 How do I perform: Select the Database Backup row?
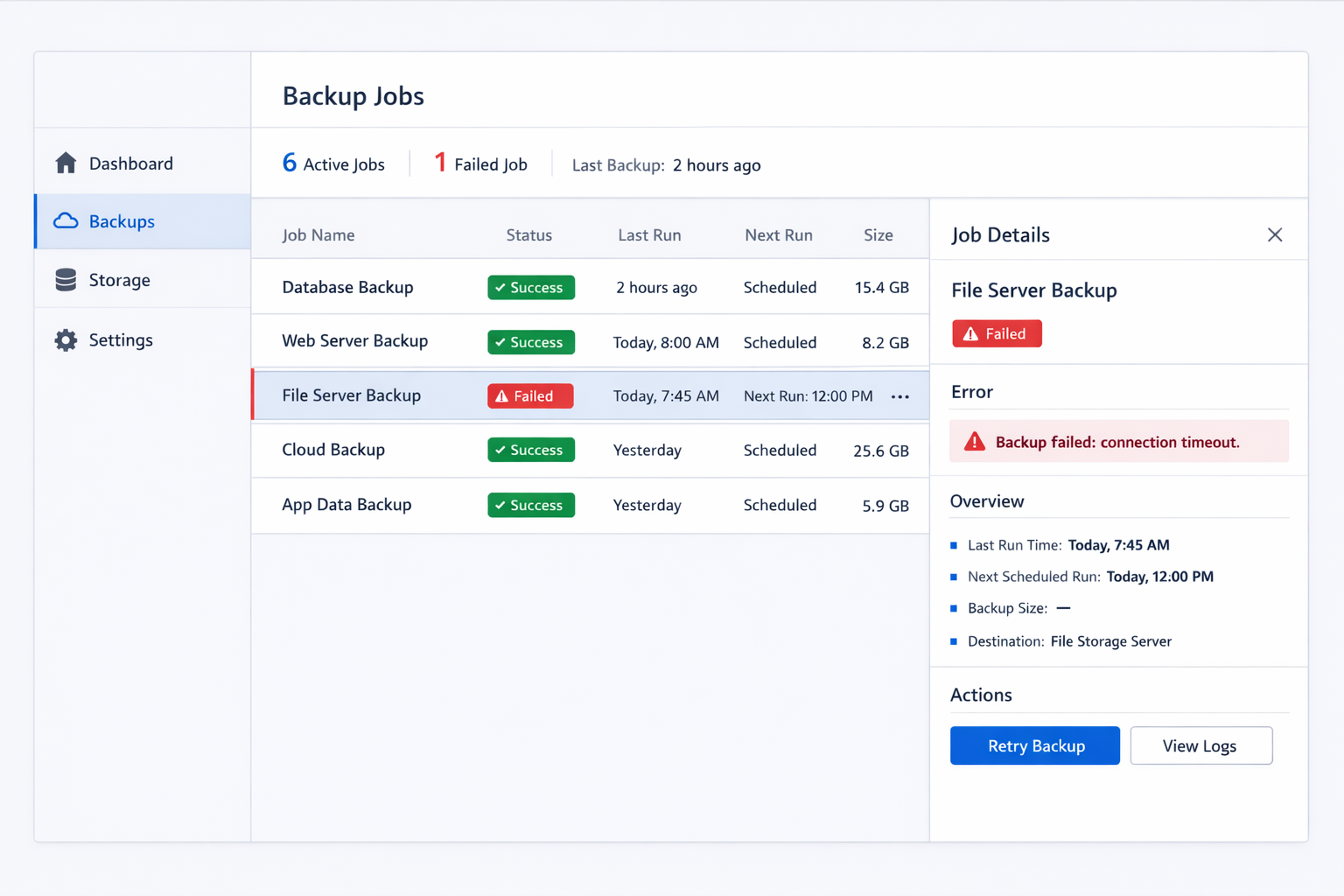347,288
